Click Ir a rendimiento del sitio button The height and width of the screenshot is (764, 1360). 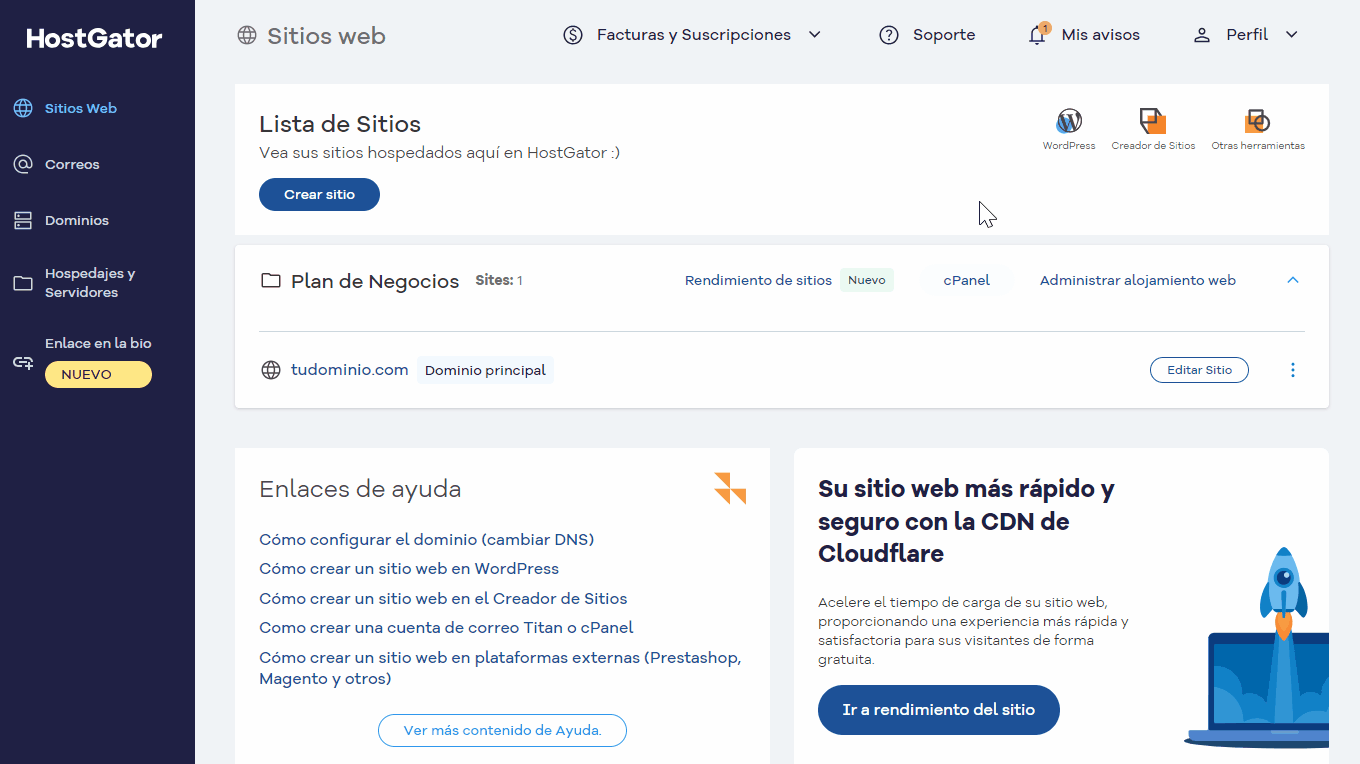click(x=938, y=710)
